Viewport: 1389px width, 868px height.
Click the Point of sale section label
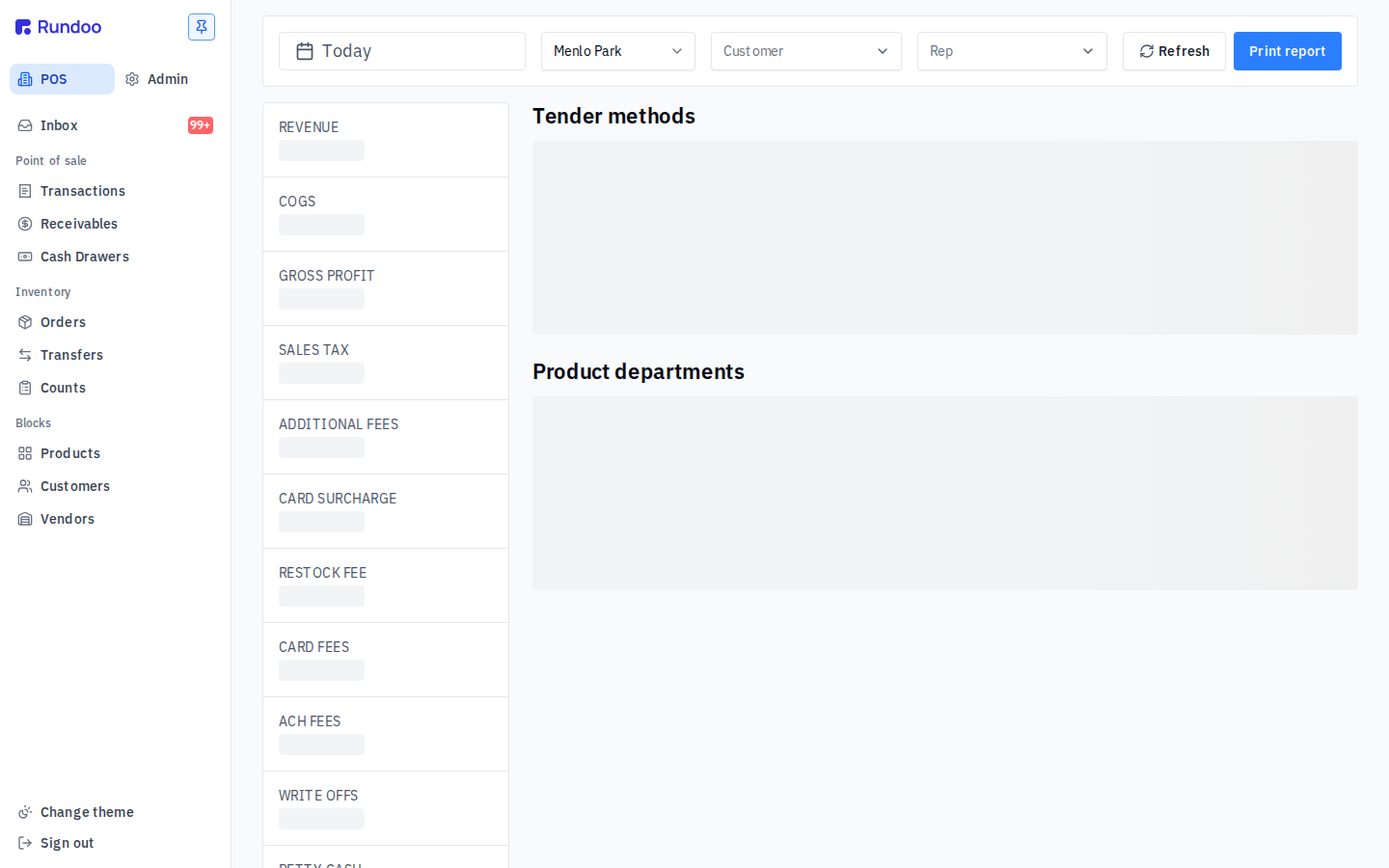point(51,161)
